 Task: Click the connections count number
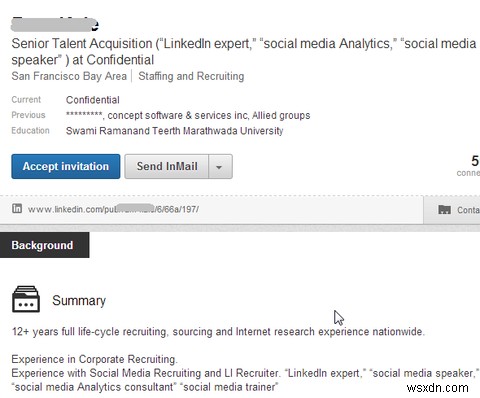tap(475, 161)
